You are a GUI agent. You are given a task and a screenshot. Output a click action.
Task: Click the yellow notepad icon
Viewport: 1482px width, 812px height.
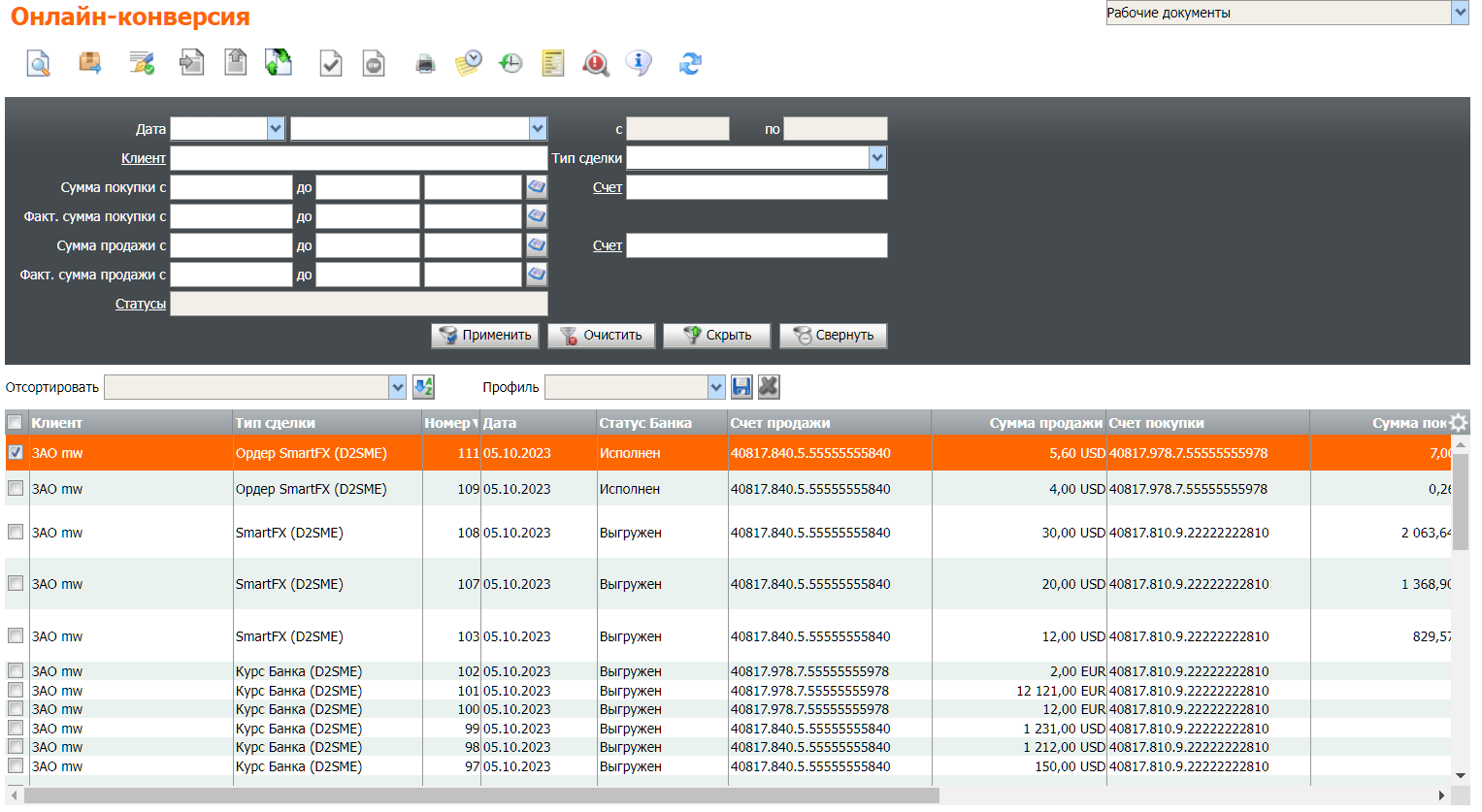[553, 63]
